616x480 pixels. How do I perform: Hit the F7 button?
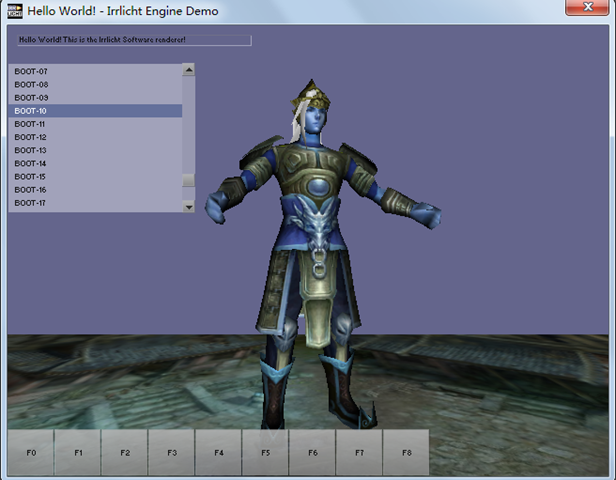tap(359, 453)
